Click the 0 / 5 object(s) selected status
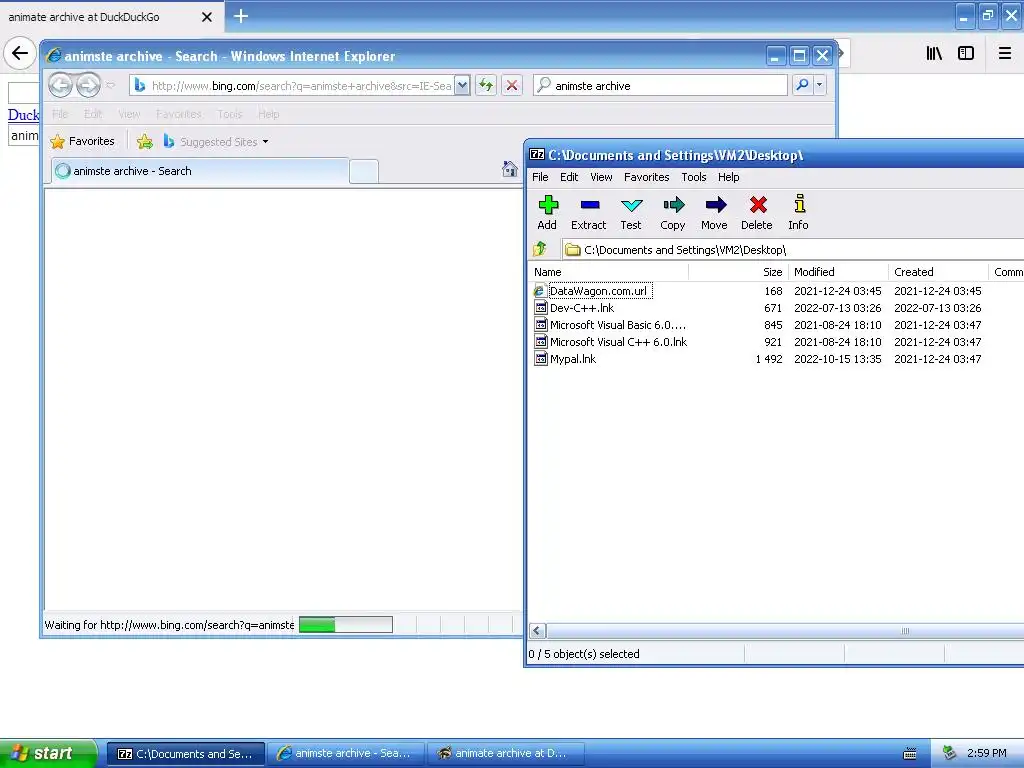Viewport: 1024px width, 768px height. click(x=584, y=654)
